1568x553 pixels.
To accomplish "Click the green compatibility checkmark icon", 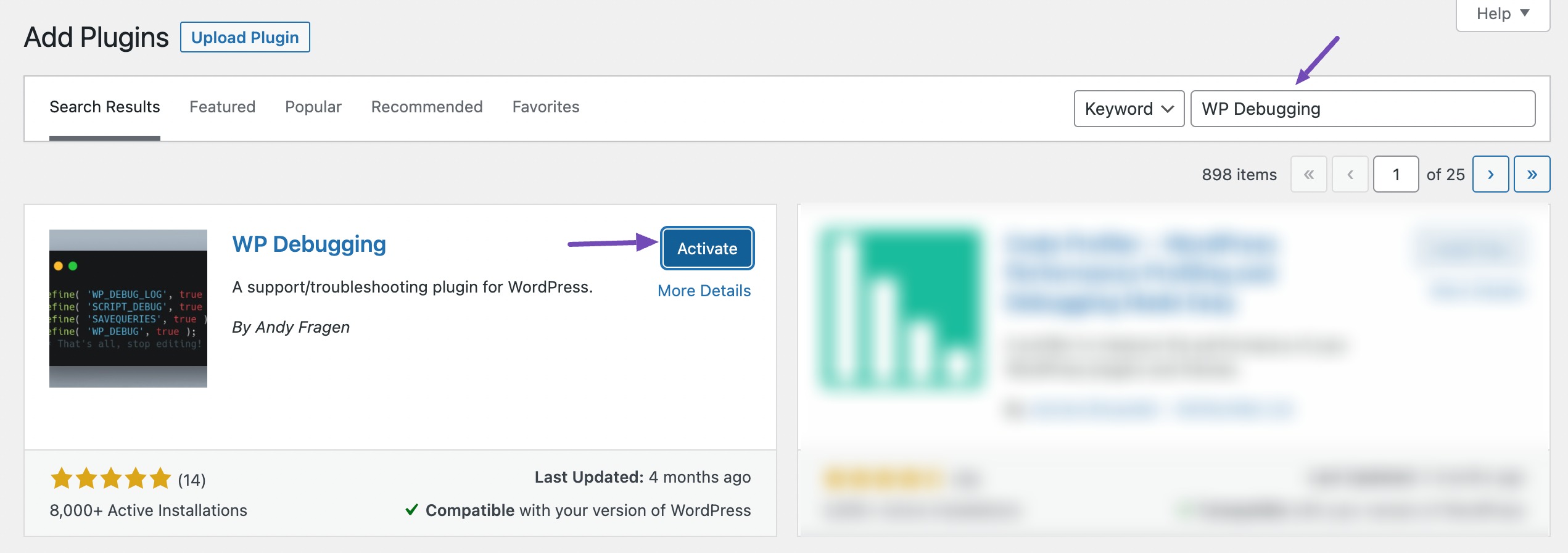I will (411, 510).
